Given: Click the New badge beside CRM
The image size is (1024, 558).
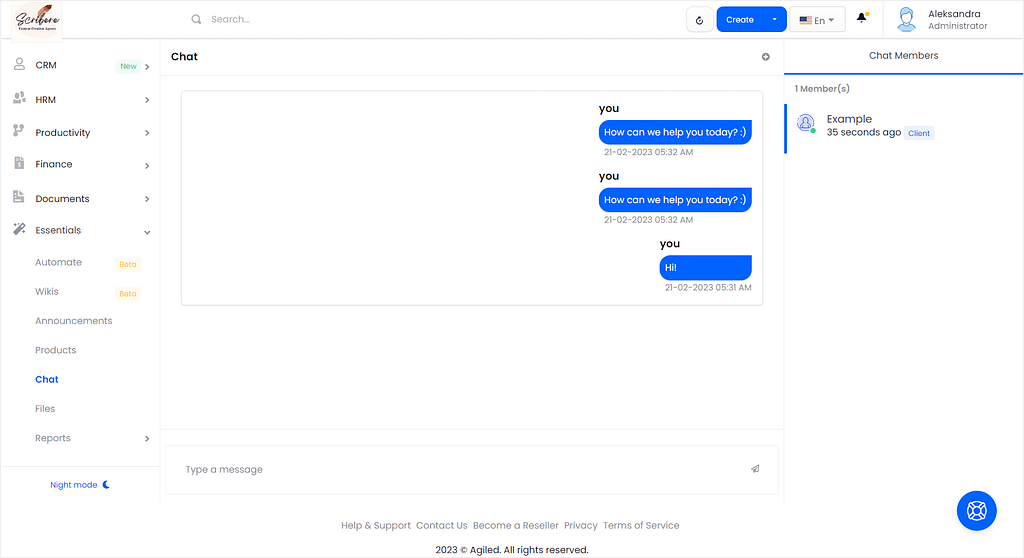Looking at the screenshot, I should tap(128, 66).
